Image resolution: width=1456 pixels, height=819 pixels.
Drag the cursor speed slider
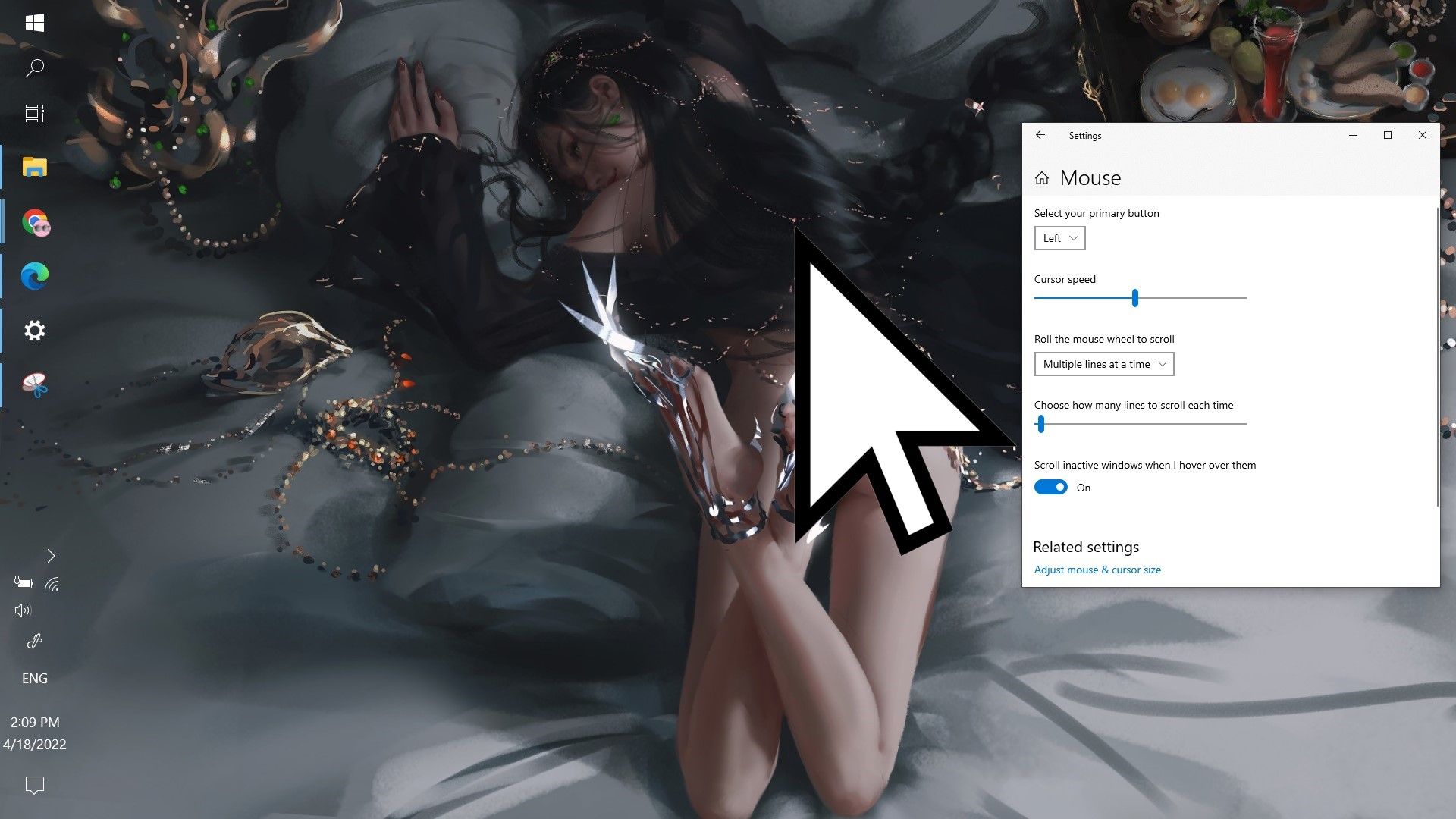(x=1135, y=298)
